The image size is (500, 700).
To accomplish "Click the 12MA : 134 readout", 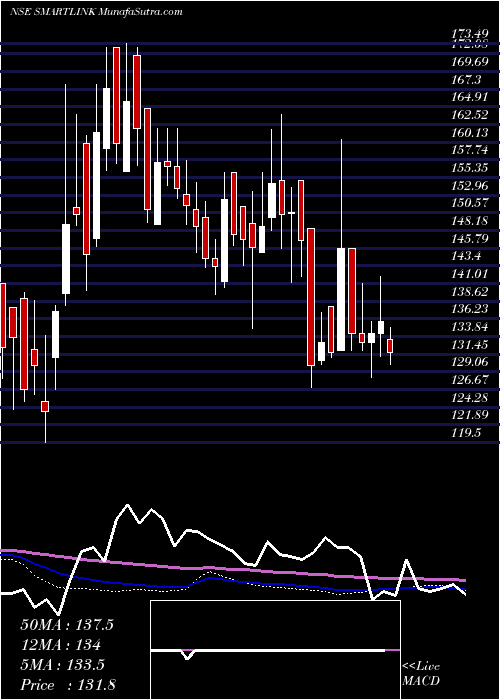I will (x=60, y=644).
